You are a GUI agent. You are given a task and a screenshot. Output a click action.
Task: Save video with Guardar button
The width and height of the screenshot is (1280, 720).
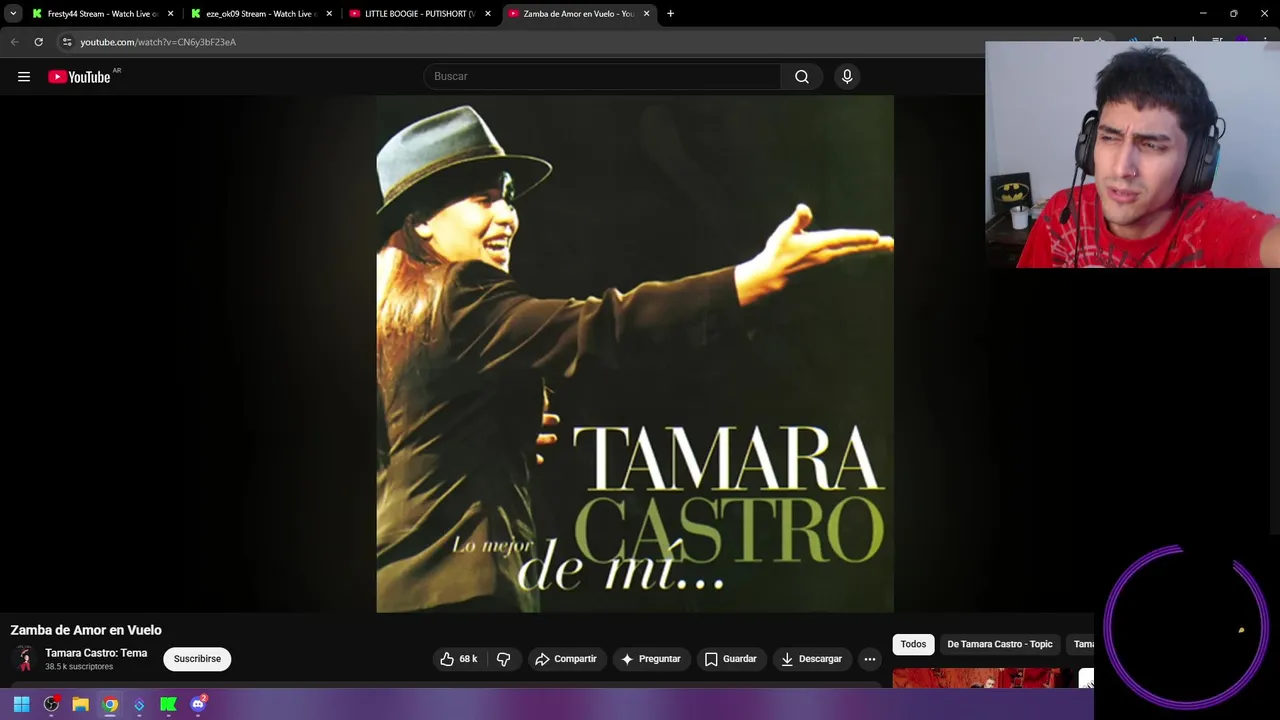pyautogui.click(x=730, y=659)
